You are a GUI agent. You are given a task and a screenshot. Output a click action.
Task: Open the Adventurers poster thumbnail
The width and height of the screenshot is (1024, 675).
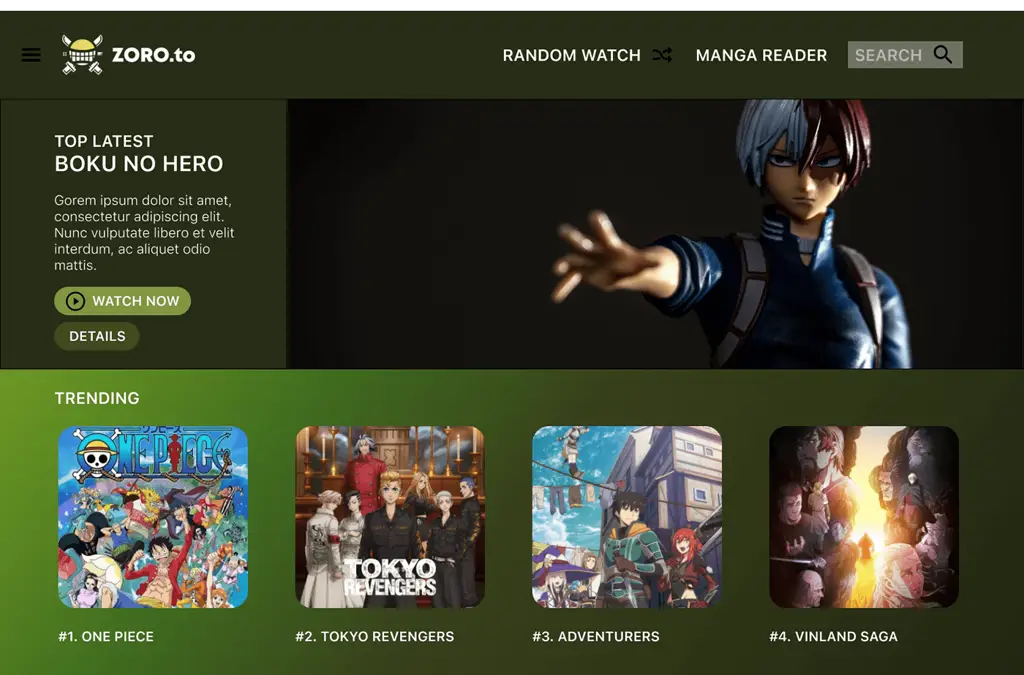point(627,517)
